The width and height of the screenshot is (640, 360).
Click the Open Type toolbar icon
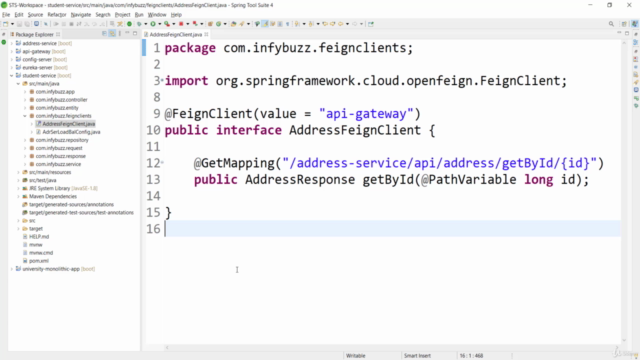click(233, 24)
